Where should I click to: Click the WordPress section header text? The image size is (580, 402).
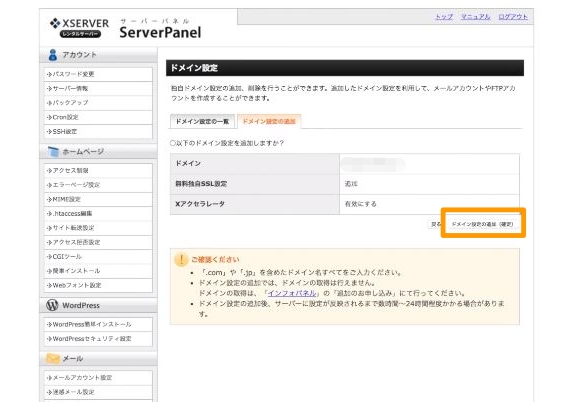(81, 305)
